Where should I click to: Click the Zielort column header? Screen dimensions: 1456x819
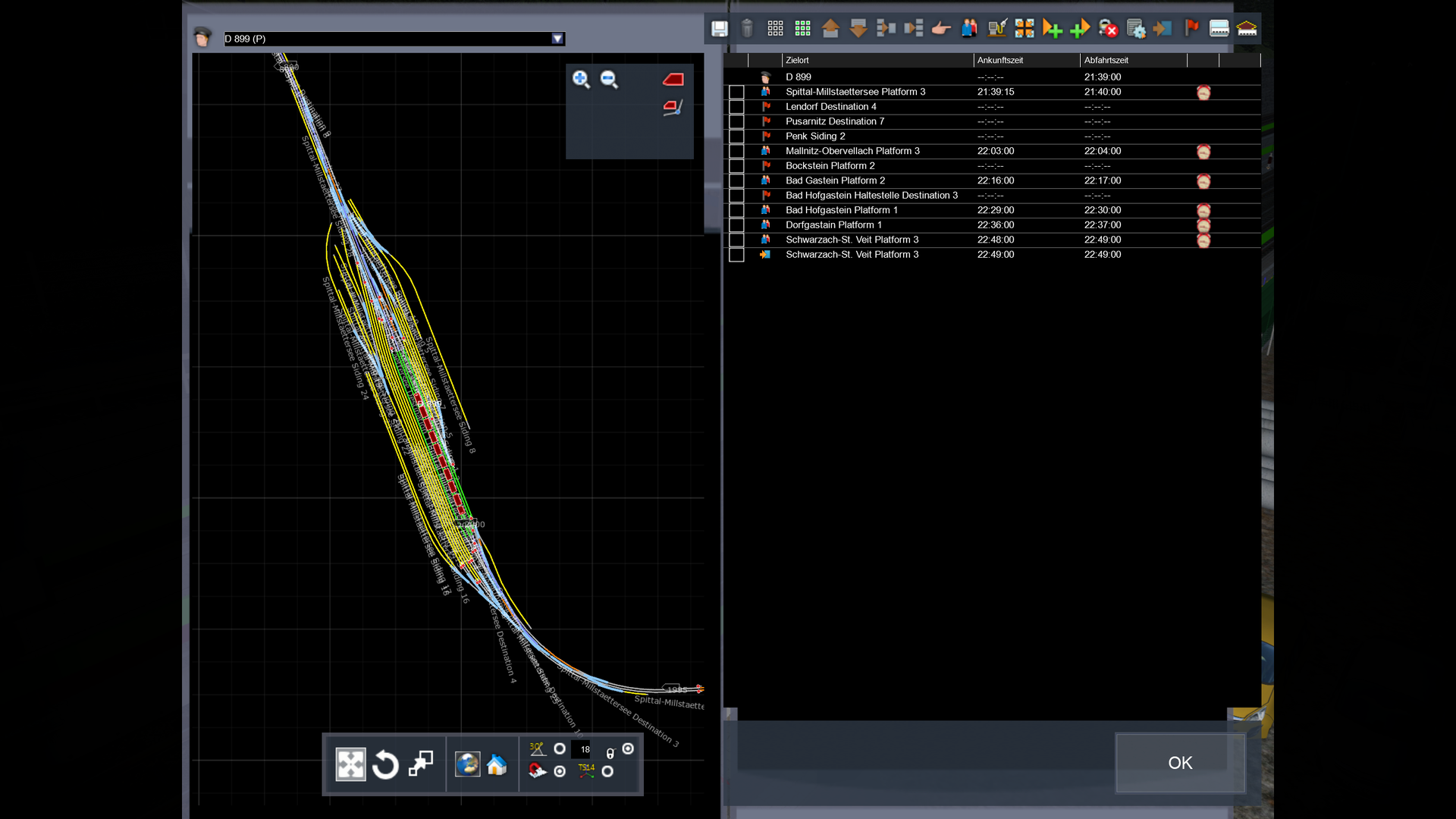click(877, 60)
